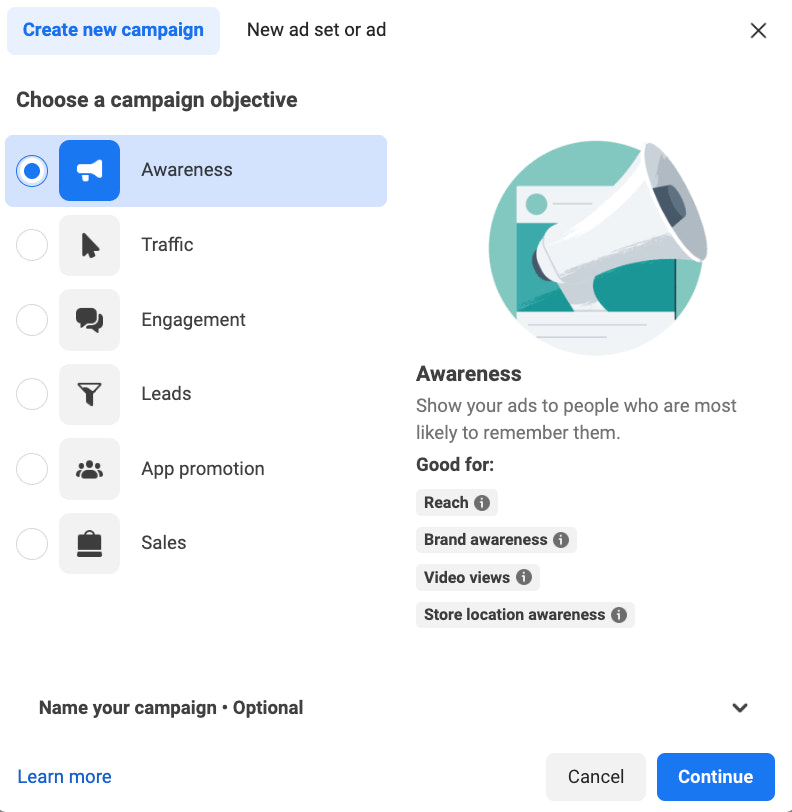Viewport: 792px width, 812px height.
Task: Click the Sales briefcase icon
Action: point(89,543)
